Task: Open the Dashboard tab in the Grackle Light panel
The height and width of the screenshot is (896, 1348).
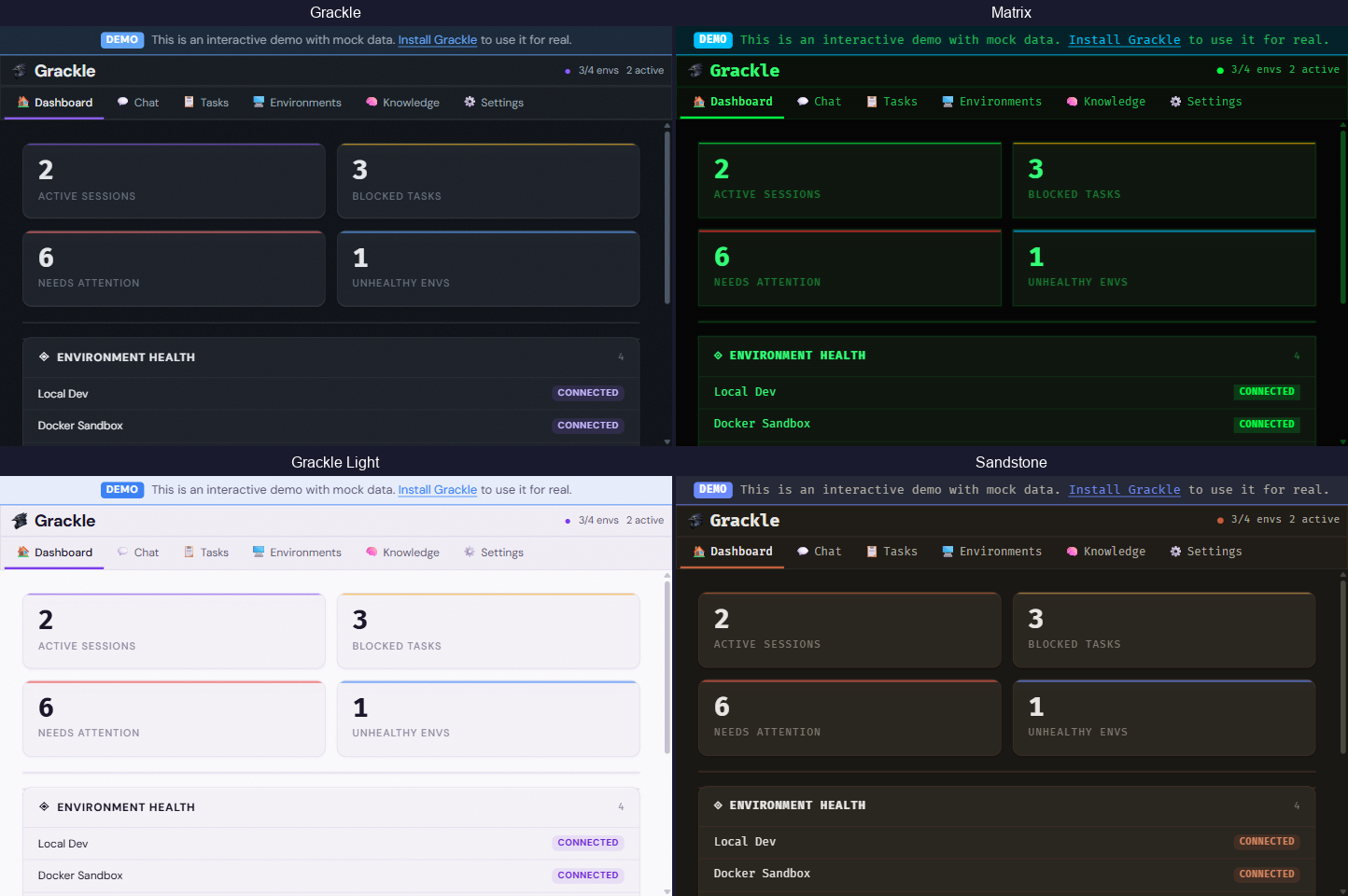Action: tap(54, 553)
